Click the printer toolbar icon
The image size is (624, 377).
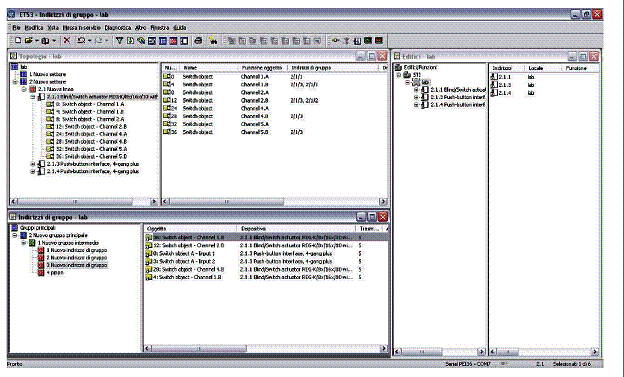[x=198, y=41]
